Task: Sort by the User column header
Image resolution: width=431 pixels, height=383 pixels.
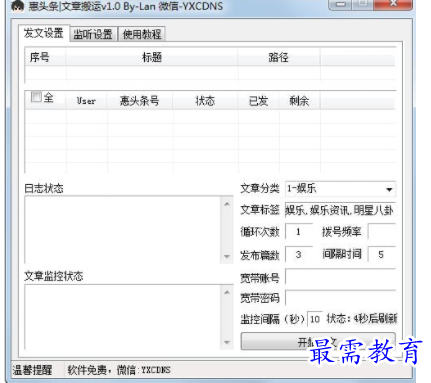Action: coord(86,101)
